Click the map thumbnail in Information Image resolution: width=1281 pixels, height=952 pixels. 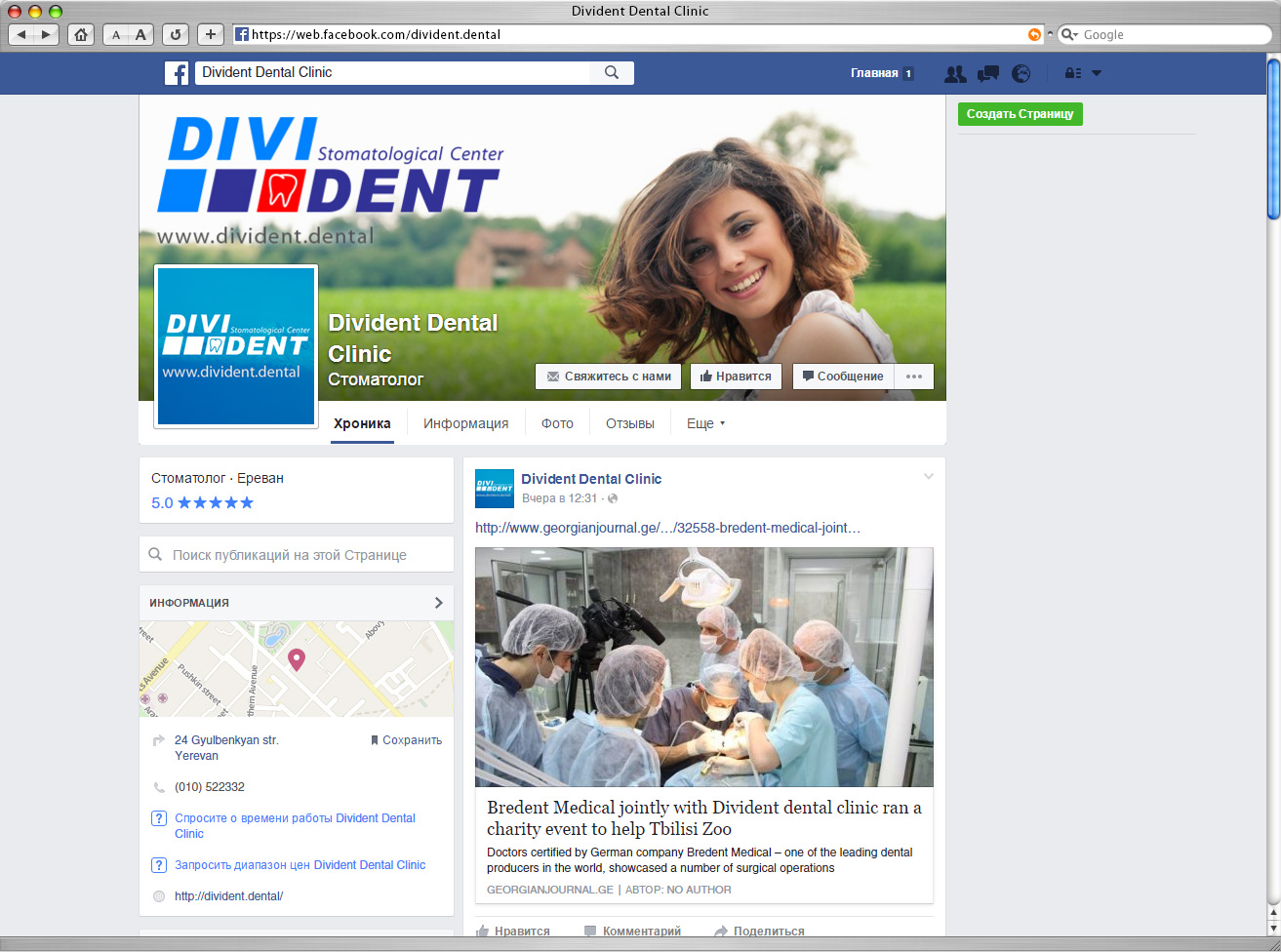coord(297,669)
